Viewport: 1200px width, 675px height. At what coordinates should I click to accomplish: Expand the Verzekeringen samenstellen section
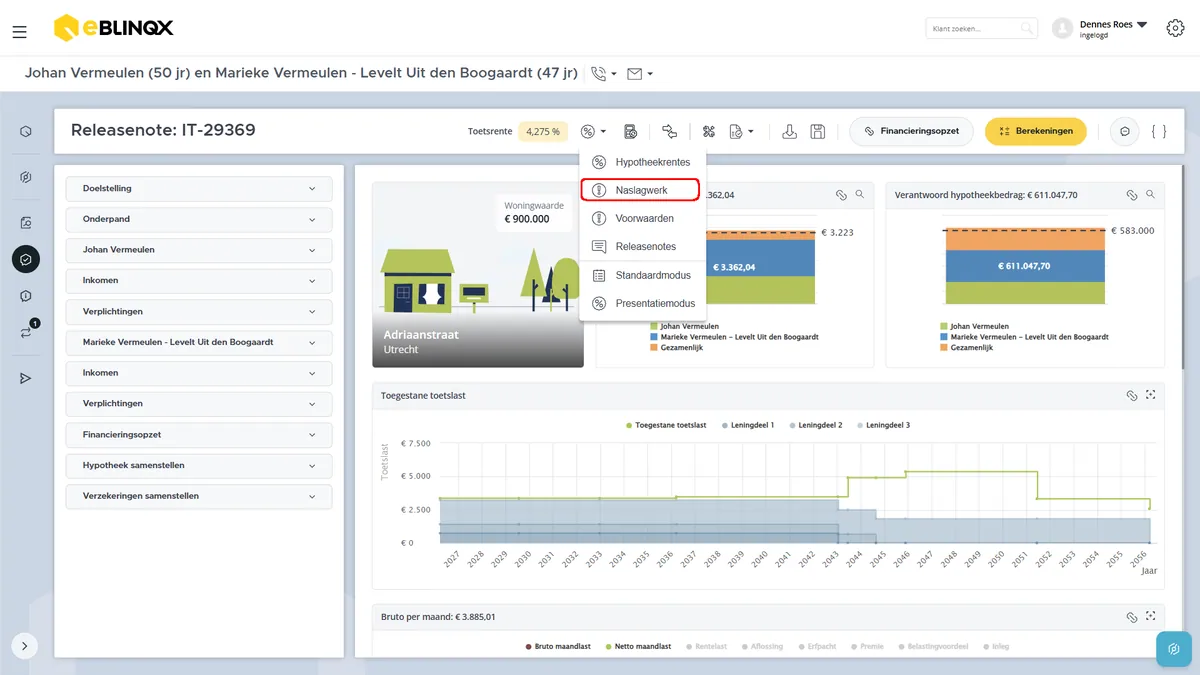pyautogui.click(x=199, y=496)
